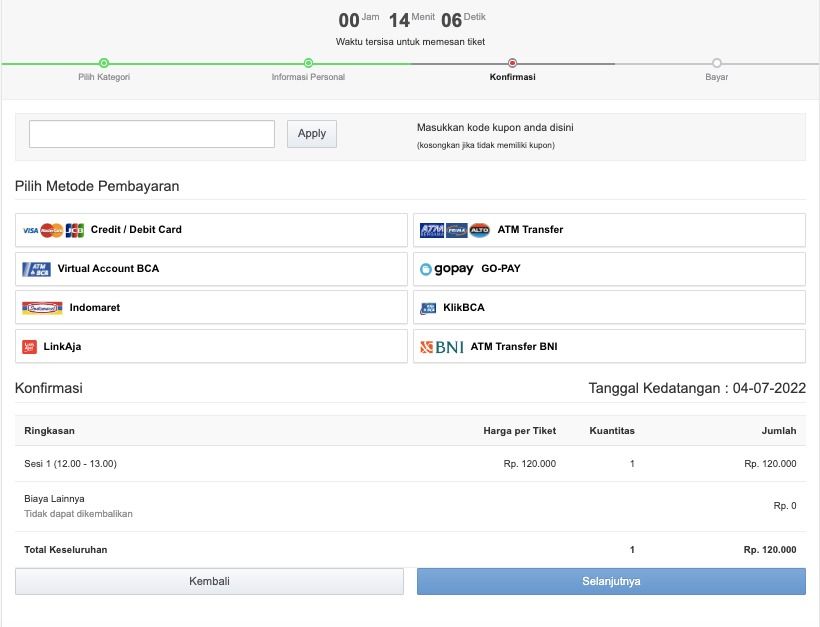Click the red LinkAja icon

tap(30, 347)
